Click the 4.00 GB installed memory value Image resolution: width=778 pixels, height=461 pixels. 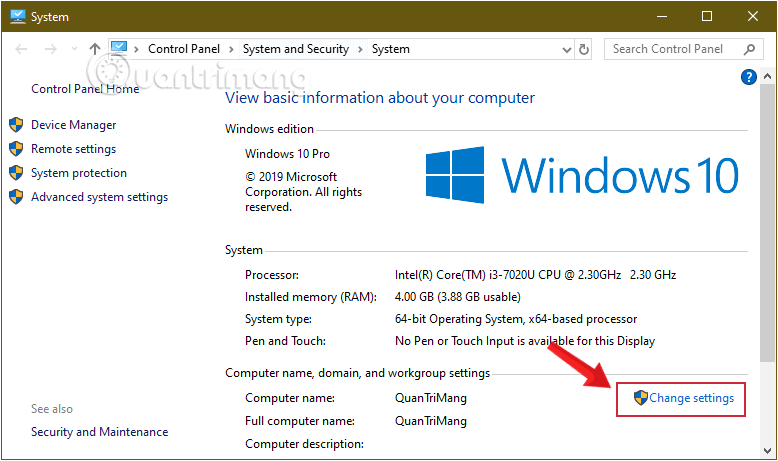click(x=457, y=297)
